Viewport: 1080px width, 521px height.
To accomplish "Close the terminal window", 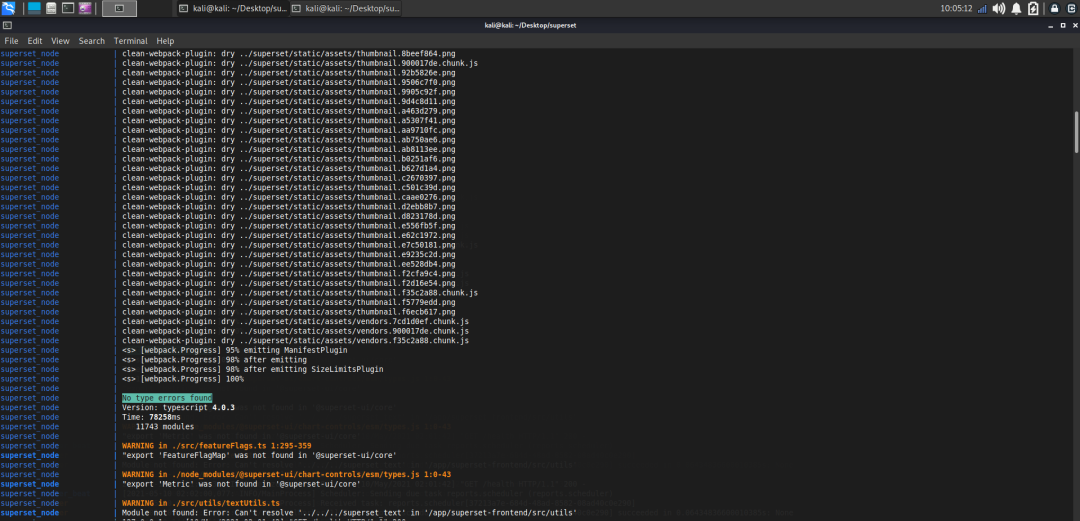I will (1073, 25).
